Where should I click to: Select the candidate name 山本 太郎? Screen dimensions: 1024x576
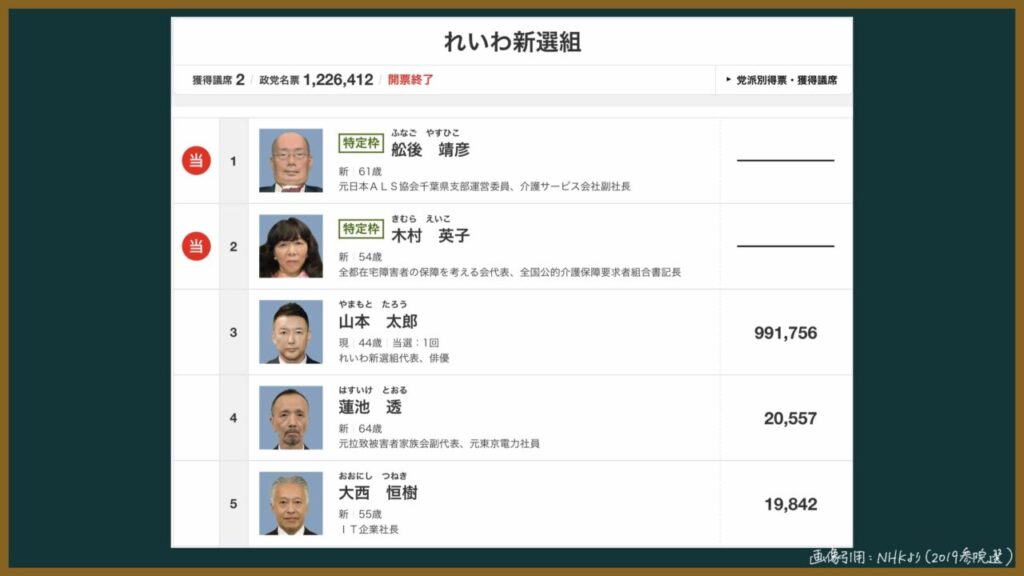[x=377, y=321]
